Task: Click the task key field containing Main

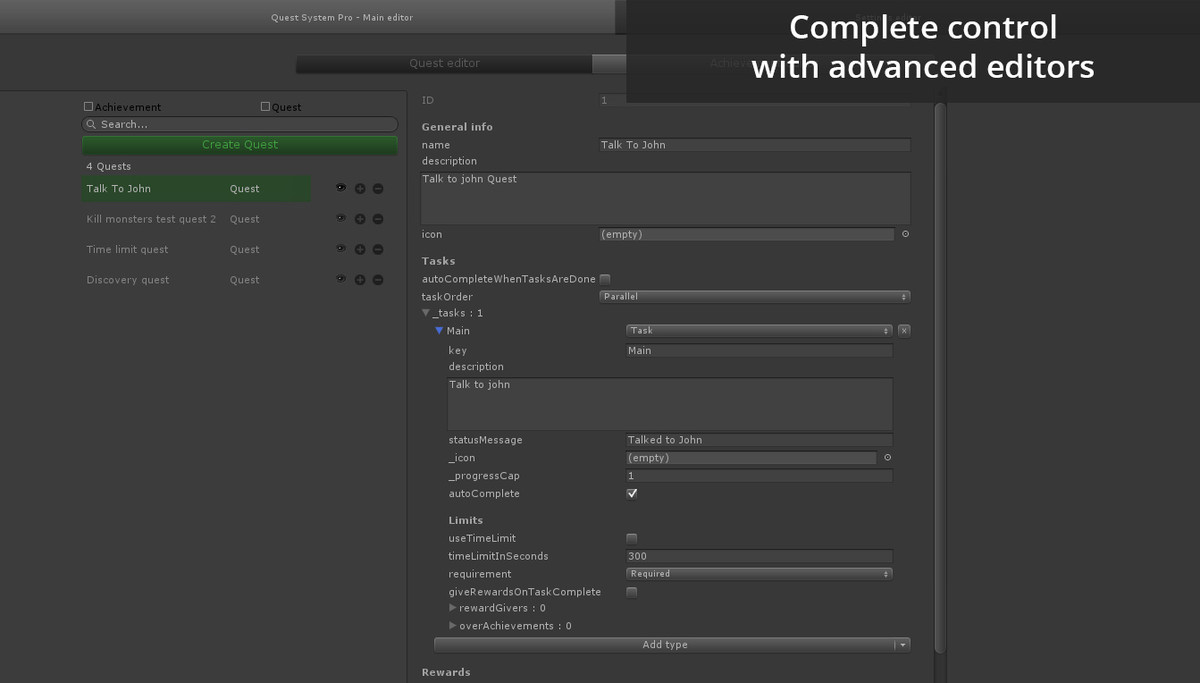Action: coord(759,351)
